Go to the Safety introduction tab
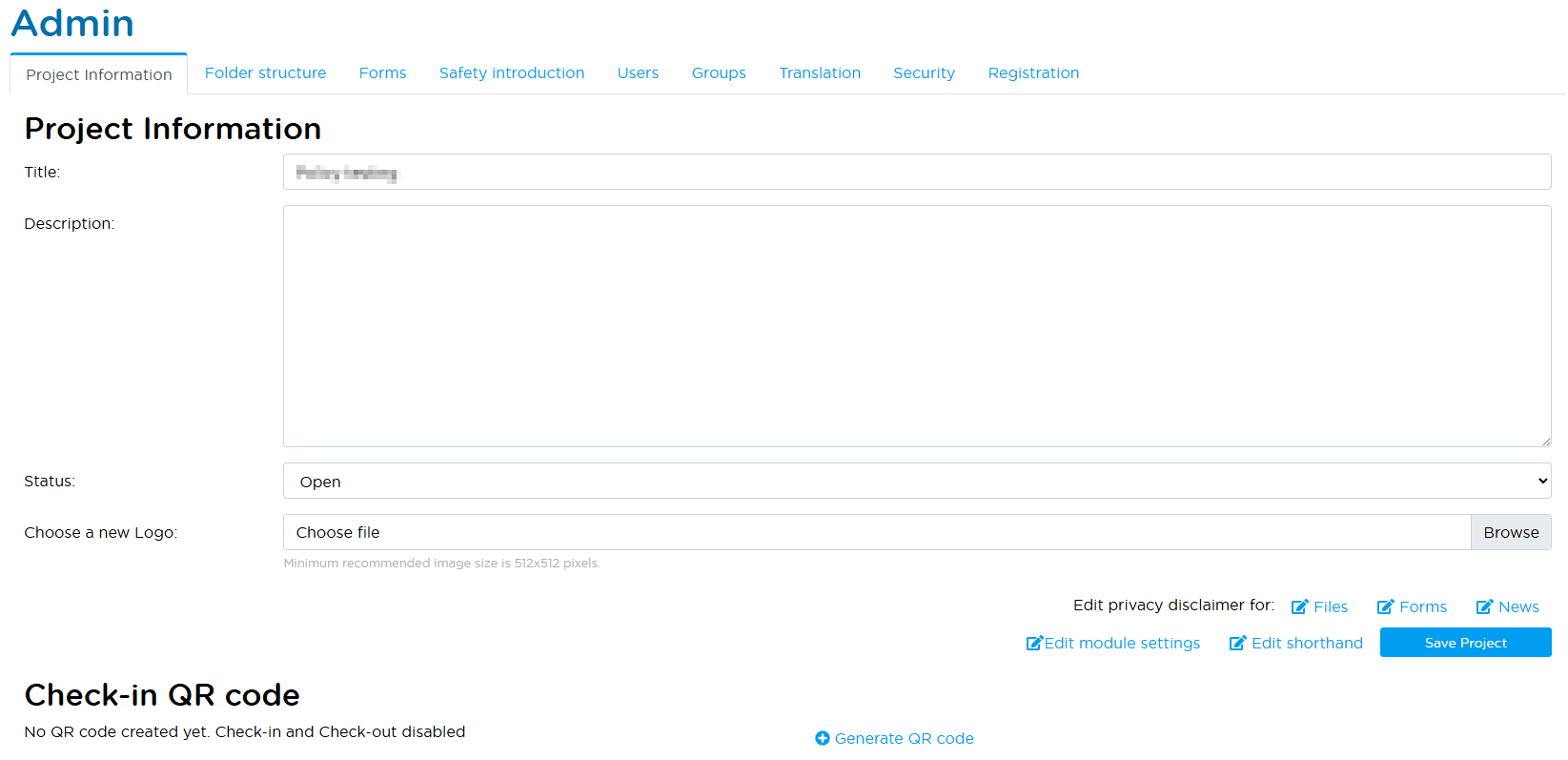Image resolution: width=1568 pixels, height=760 pixels. [511, 73]
